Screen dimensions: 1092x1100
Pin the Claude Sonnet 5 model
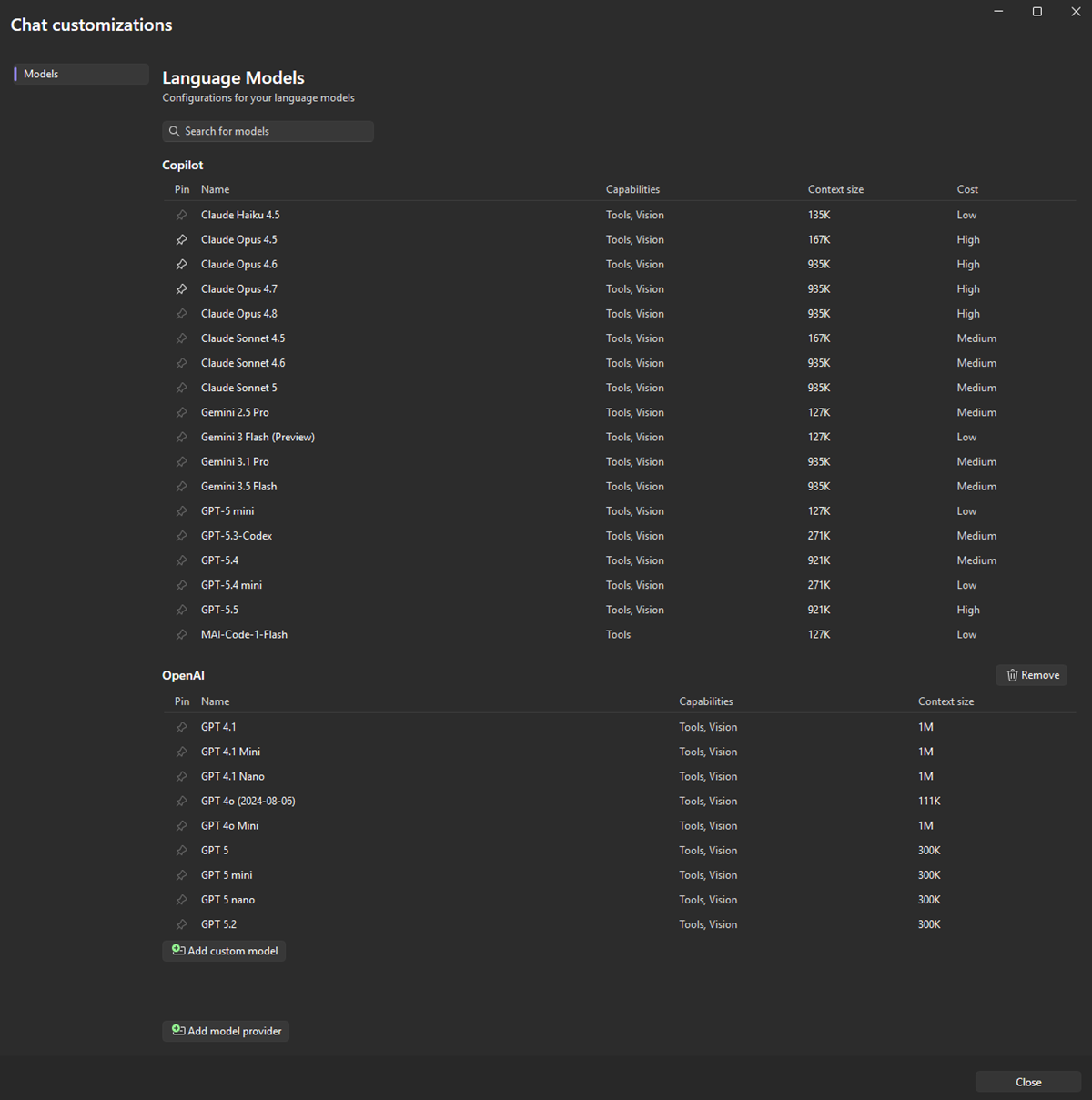pos(181,388)
